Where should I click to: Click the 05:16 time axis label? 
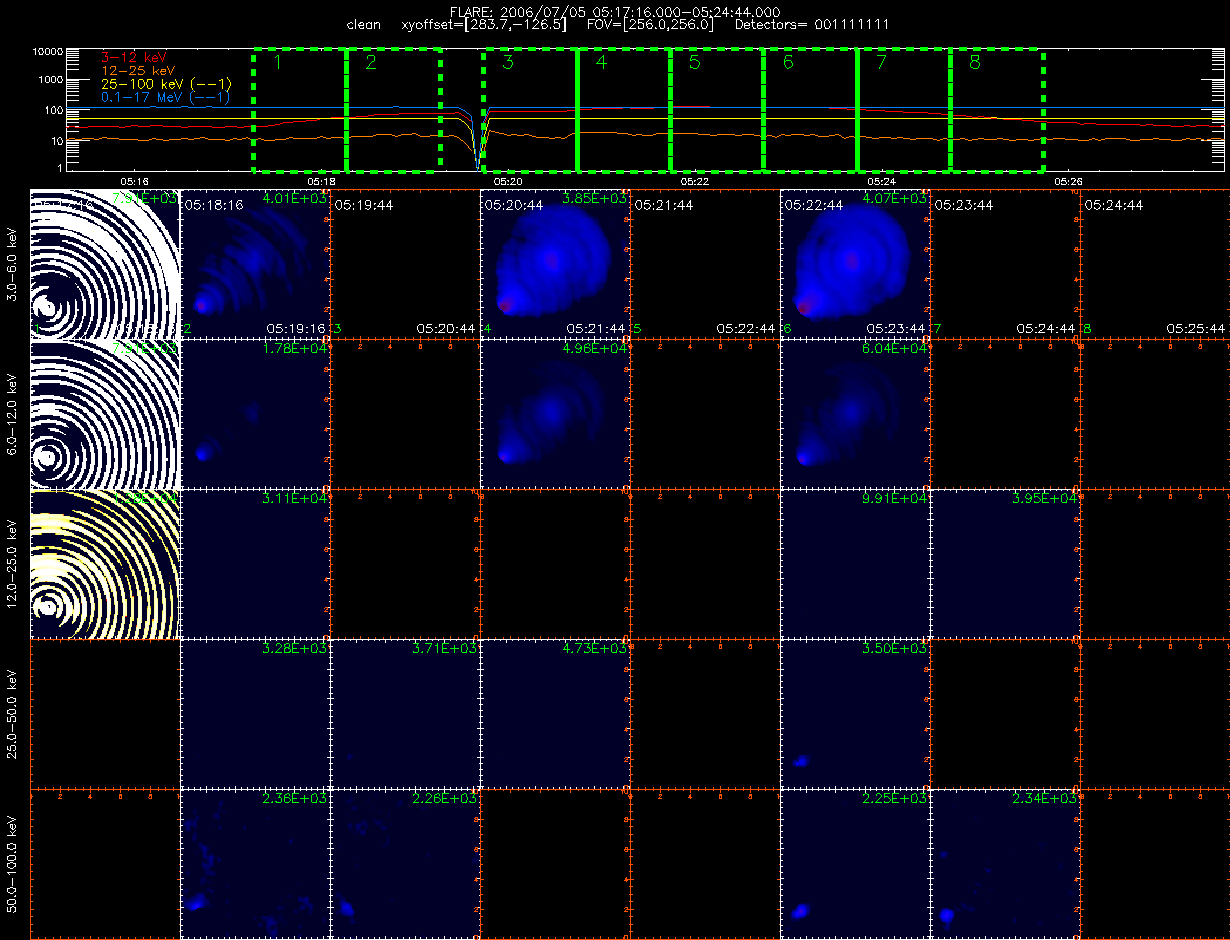(x=134, y=181)
